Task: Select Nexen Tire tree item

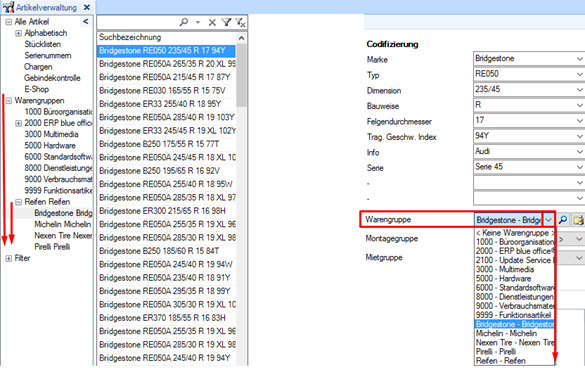Action: pos(63,236)
